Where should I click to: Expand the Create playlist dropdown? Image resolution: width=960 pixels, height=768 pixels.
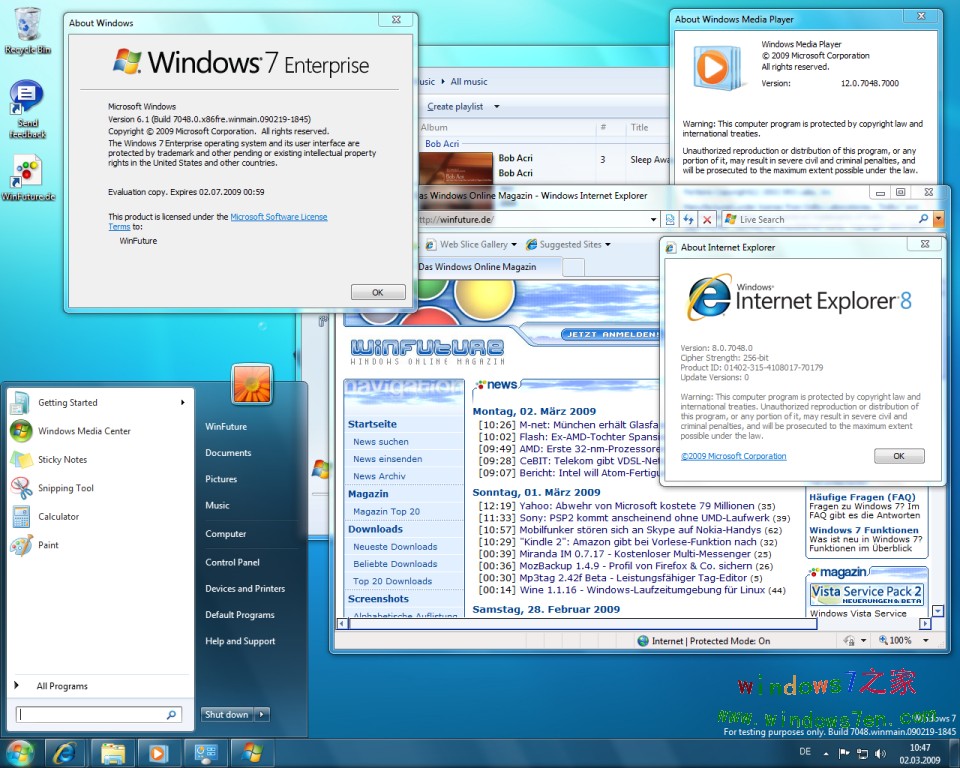point(497,107)
